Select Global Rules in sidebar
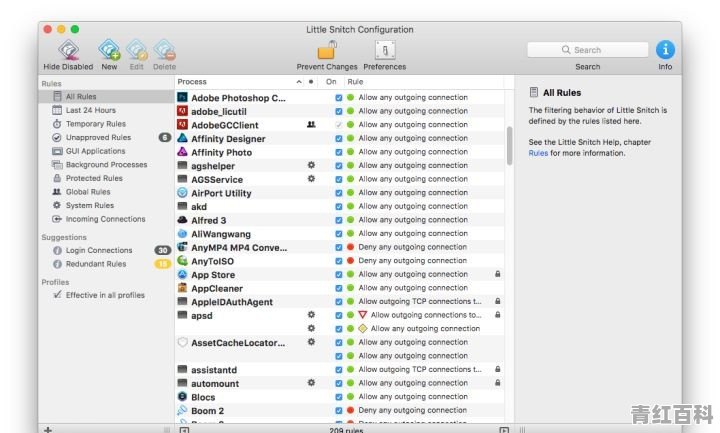 [x=106, y=192]
